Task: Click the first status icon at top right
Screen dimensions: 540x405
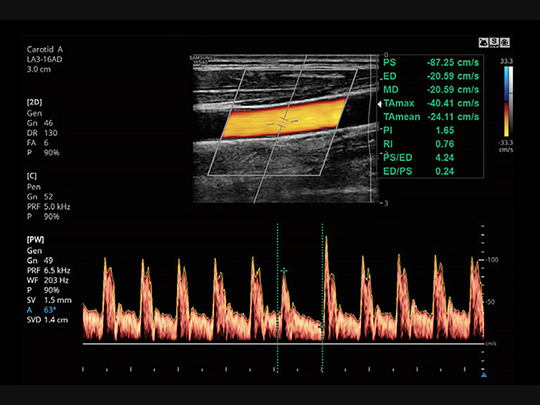Action: pos(484,43)
